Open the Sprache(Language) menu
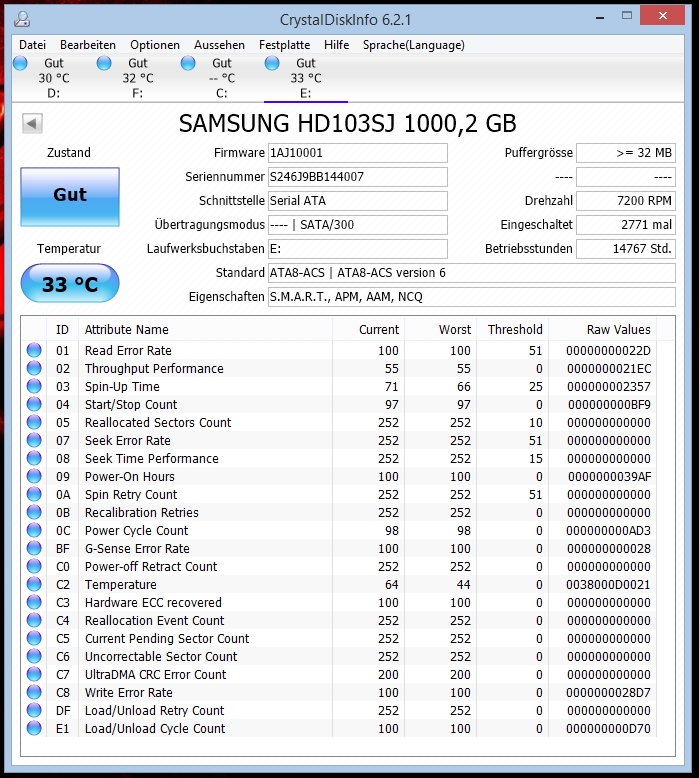This screenshot has height=778, width=699. pos(413,45)
